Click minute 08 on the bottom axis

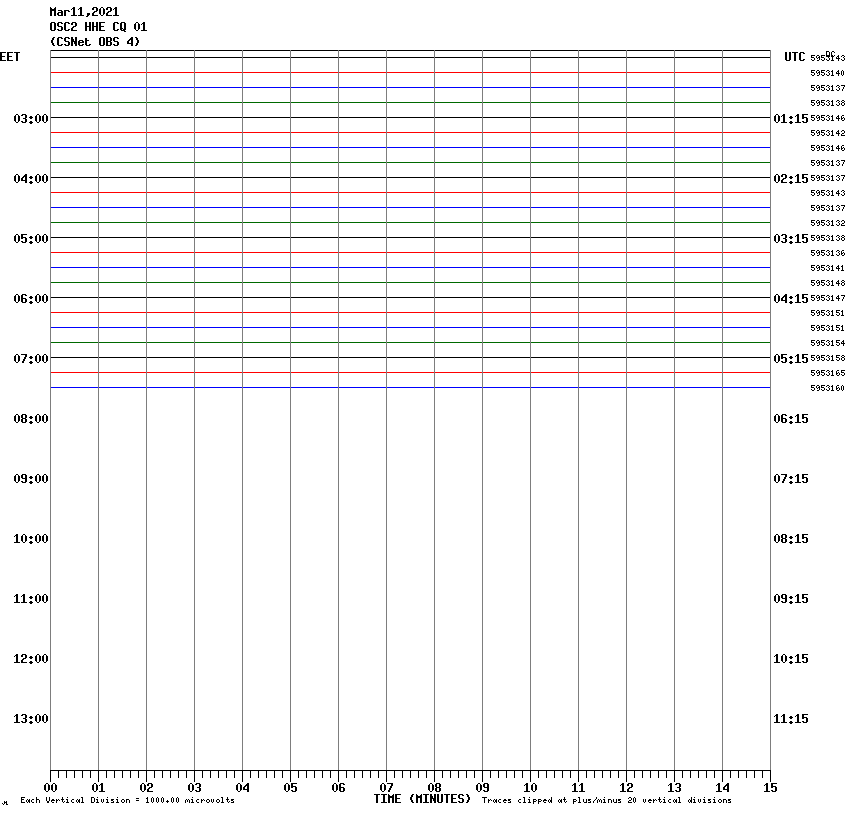click(435, 788)
